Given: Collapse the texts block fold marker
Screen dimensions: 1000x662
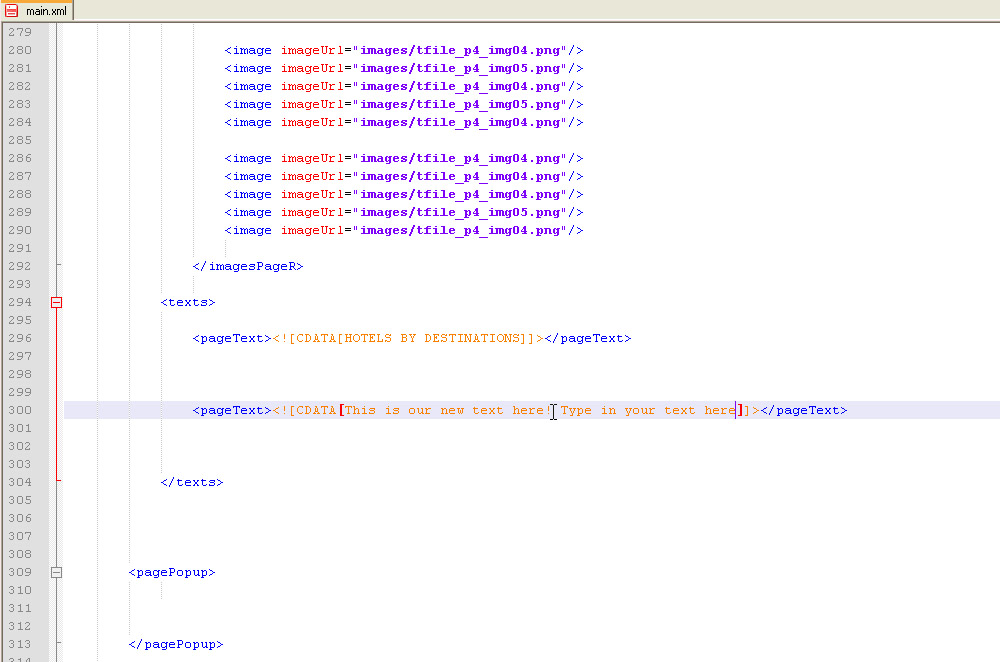Looking at the screenshot, I should (x=57, y=302).
